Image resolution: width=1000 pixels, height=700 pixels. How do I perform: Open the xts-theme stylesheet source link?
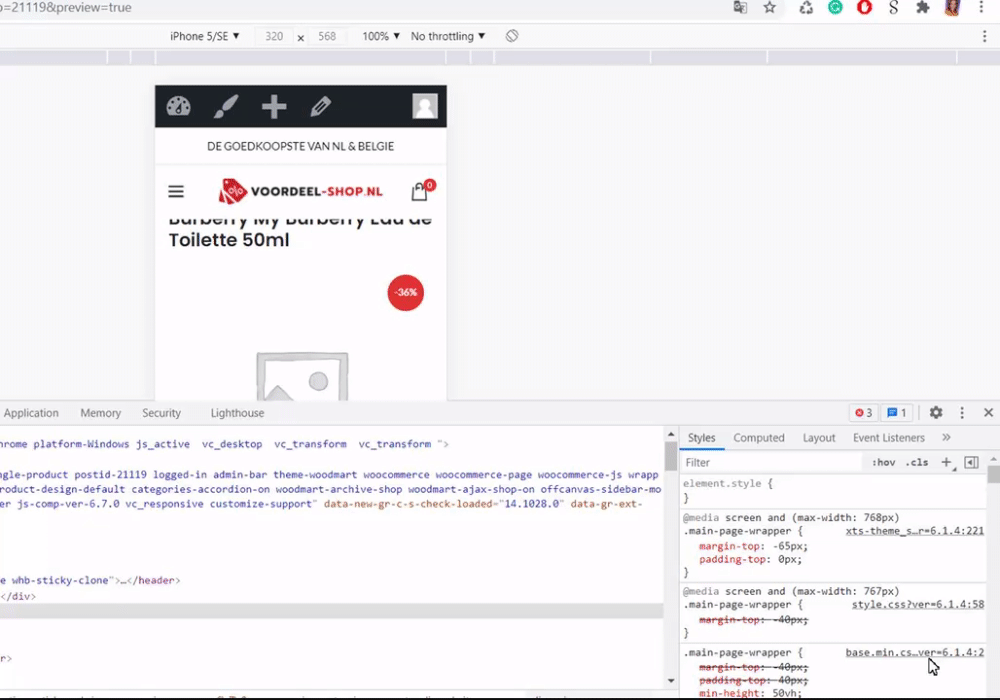click(915, 531)
